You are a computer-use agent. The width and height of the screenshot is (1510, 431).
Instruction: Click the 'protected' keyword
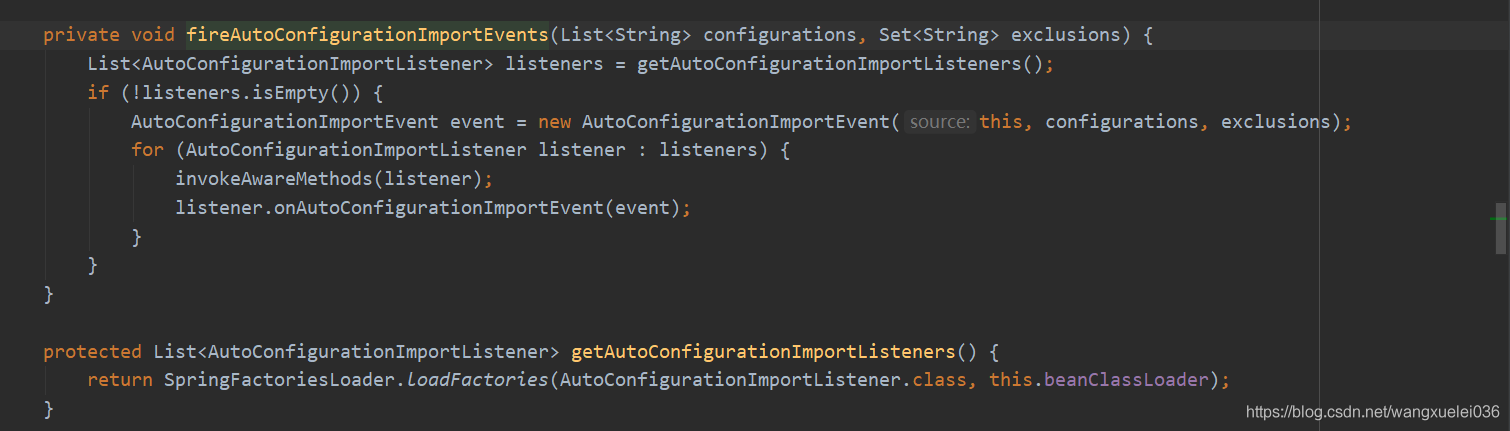click(x=92, y=352)
